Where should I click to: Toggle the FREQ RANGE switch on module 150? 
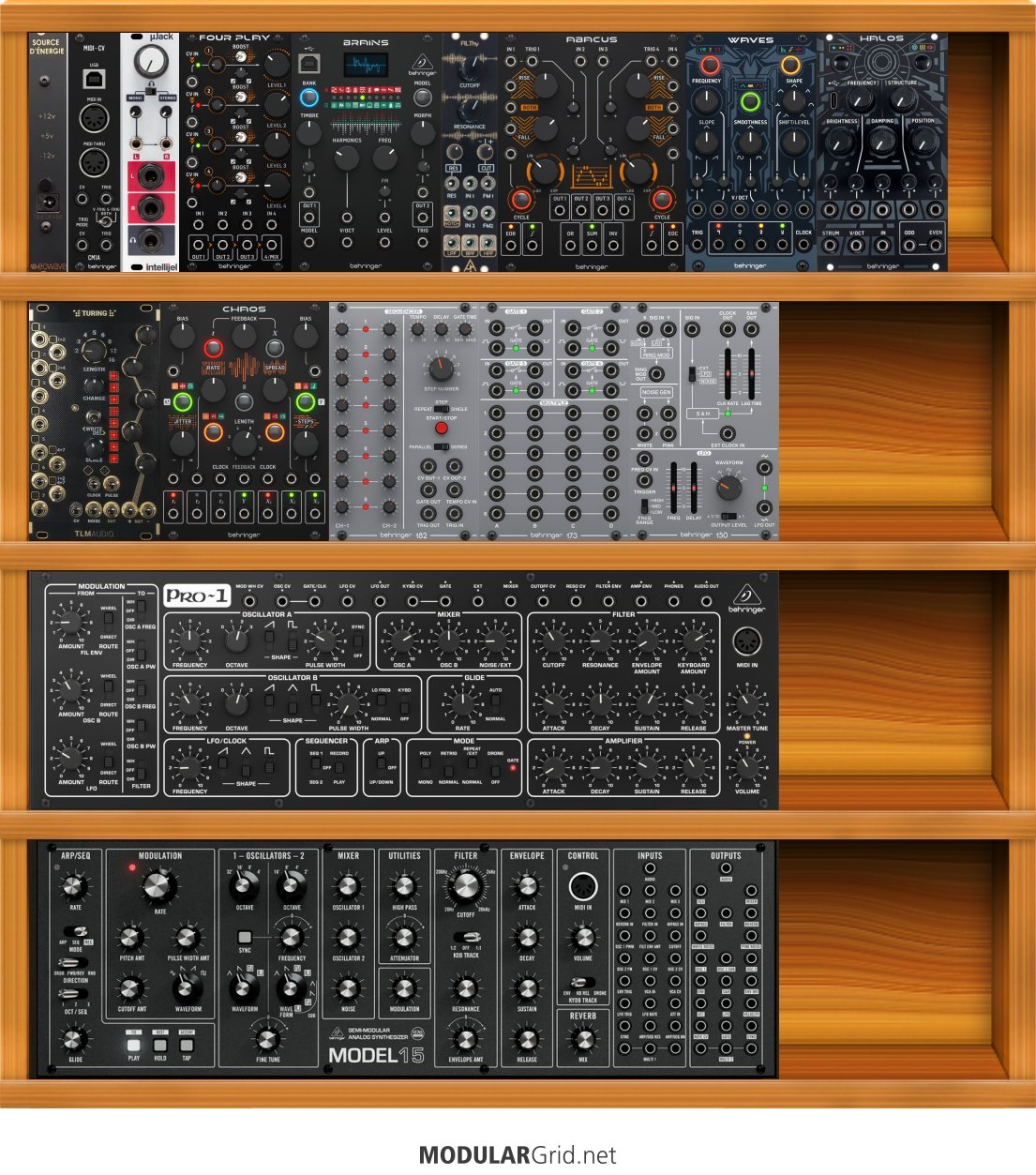click(x=645, y=505)
